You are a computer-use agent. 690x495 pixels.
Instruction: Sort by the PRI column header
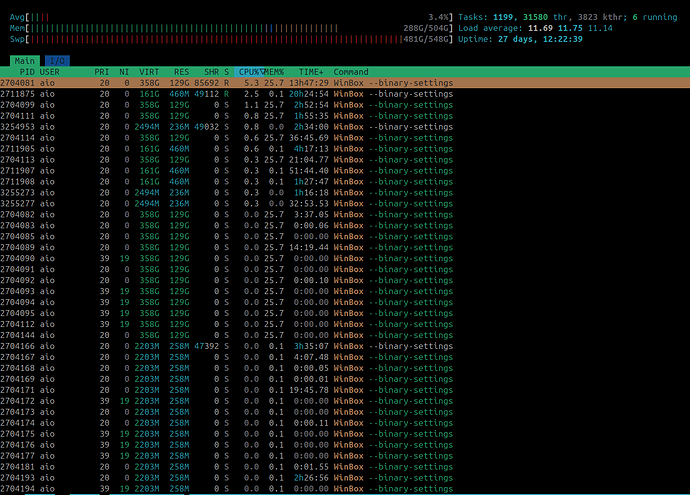[x=102, y=72]
